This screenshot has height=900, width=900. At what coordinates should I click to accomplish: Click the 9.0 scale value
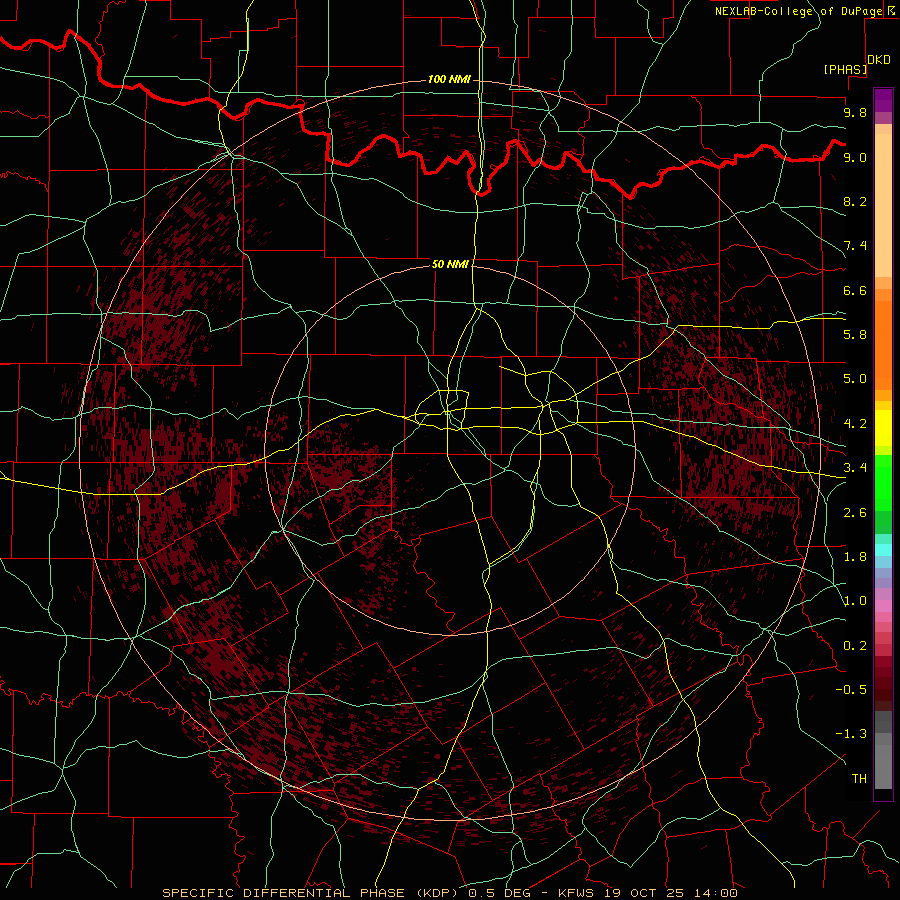coord(855,157)
